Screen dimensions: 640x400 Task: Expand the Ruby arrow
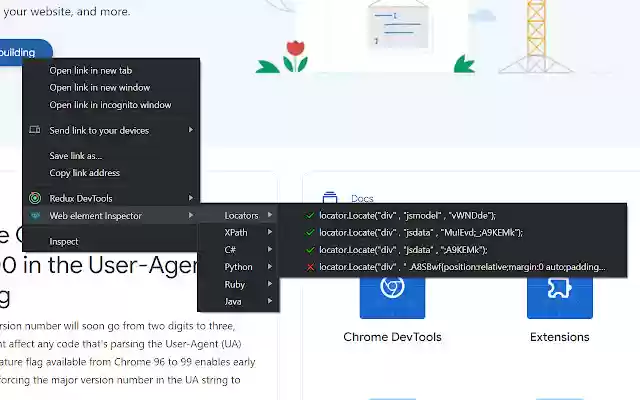pyautogui.click(x=270, y=284)
